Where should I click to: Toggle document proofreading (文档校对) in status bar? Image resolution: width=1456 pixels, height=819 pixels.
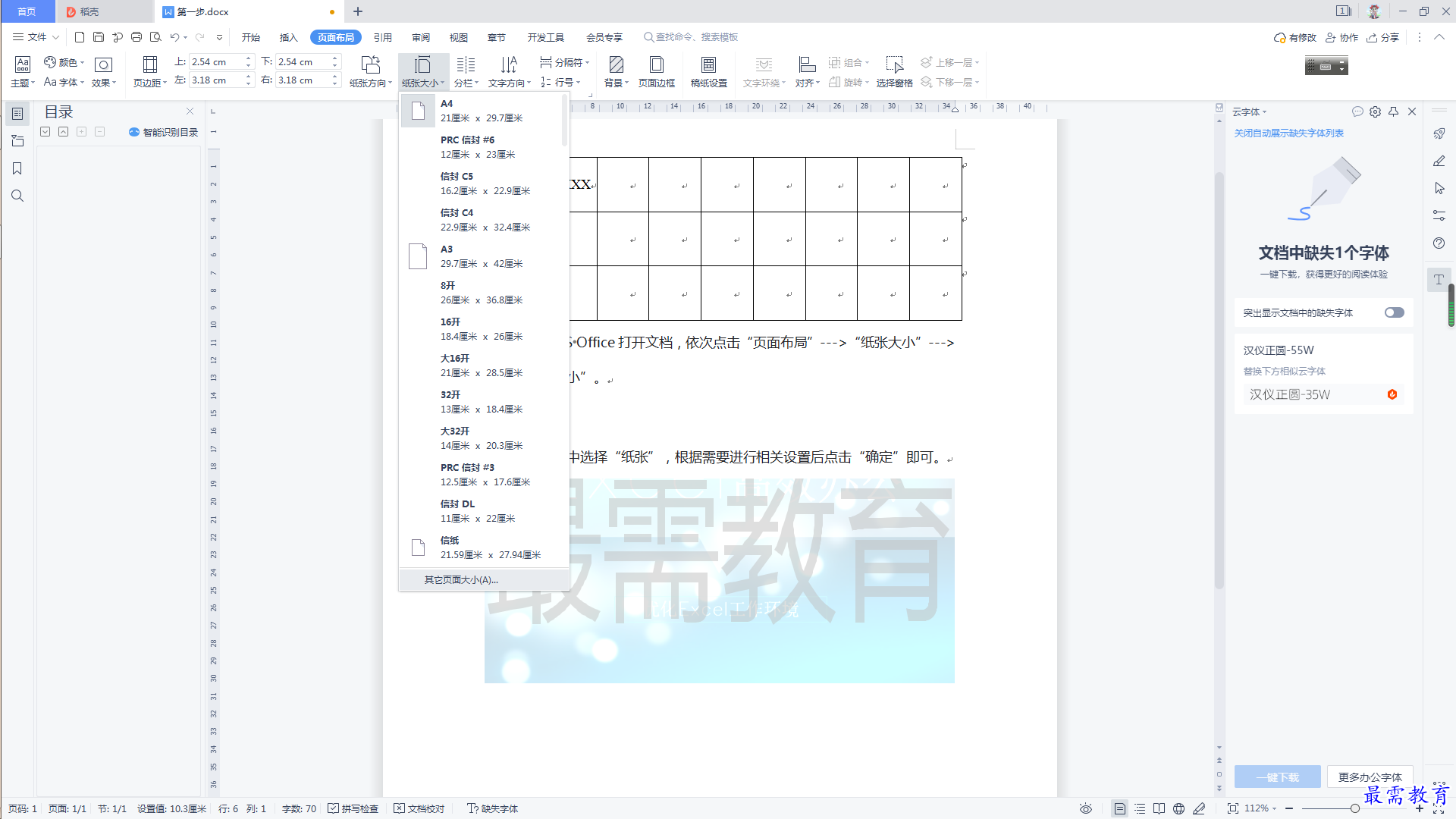419,808
